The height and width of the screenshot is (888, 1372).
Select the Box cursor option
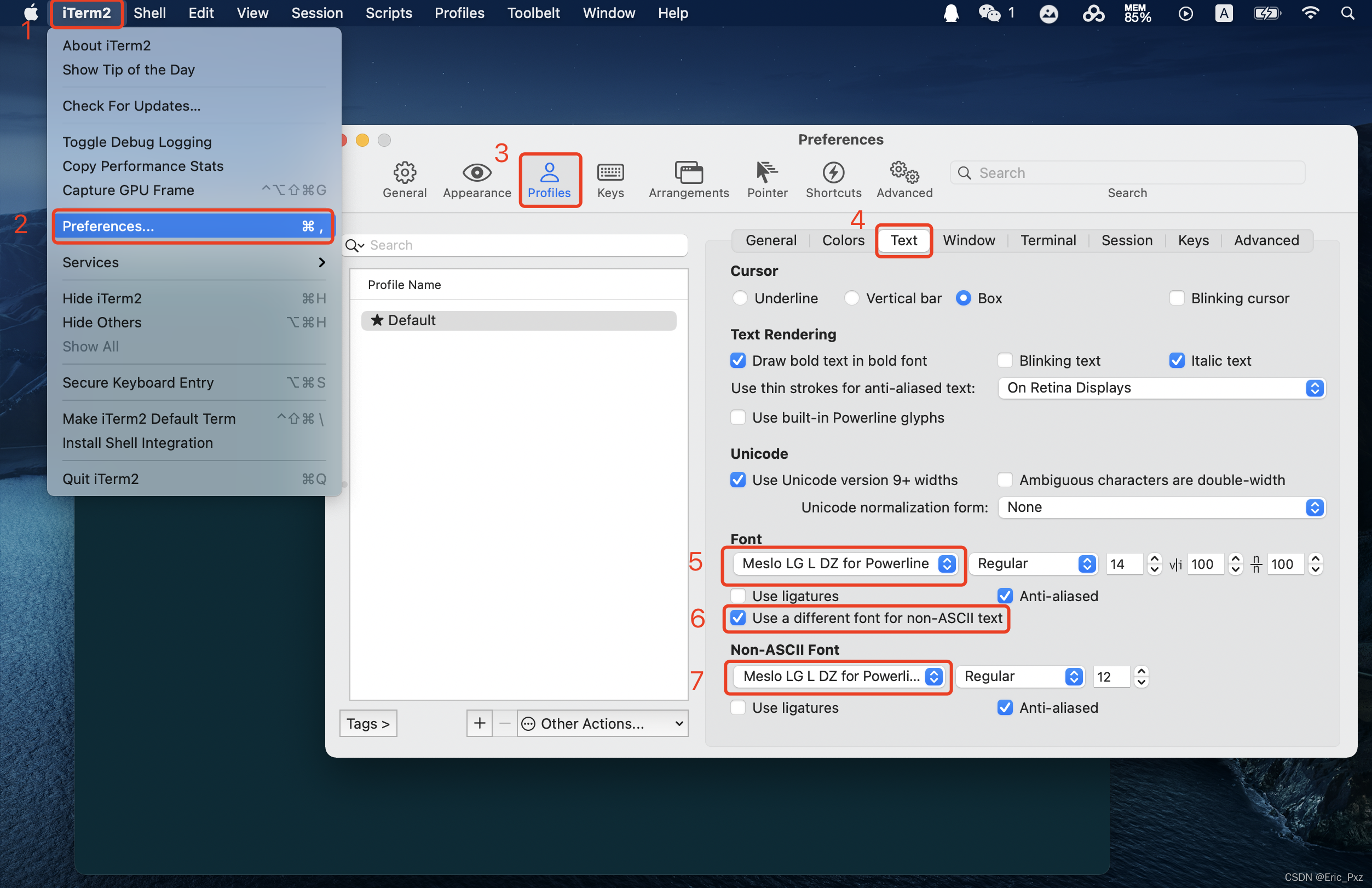click(963, 298)
